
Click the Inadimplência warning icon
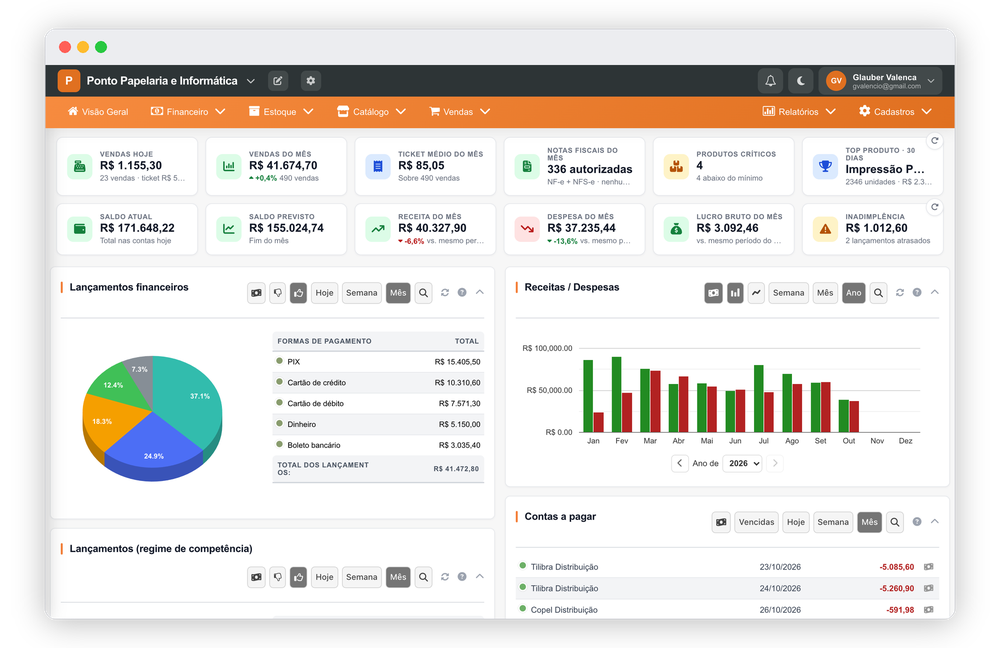[x=825, y=229]
